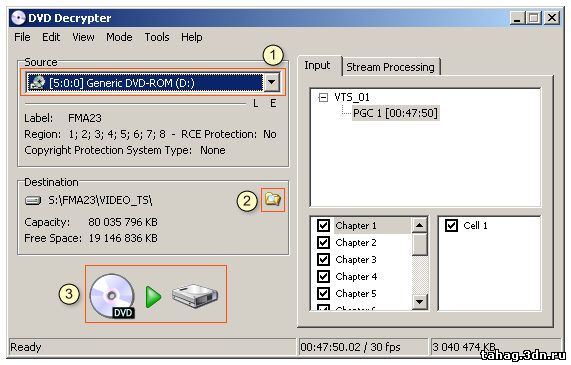Screen dimensions: 571x365
Task: Click the chapter list scroll down arrow
Action: click(420, 302)
